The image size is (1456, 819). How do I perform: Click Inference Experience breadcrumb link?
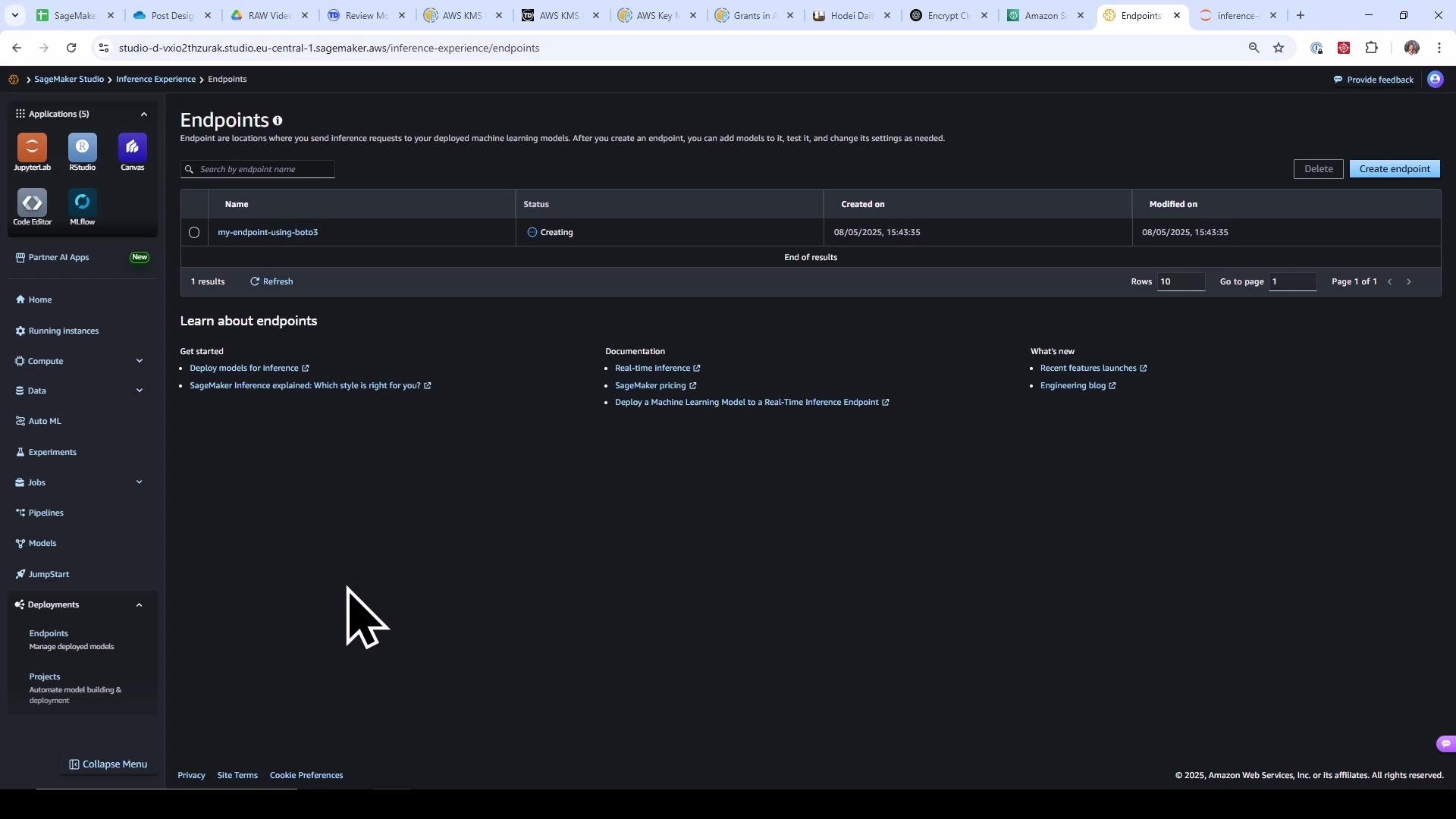pyautogui.click(x=155, y=80)
